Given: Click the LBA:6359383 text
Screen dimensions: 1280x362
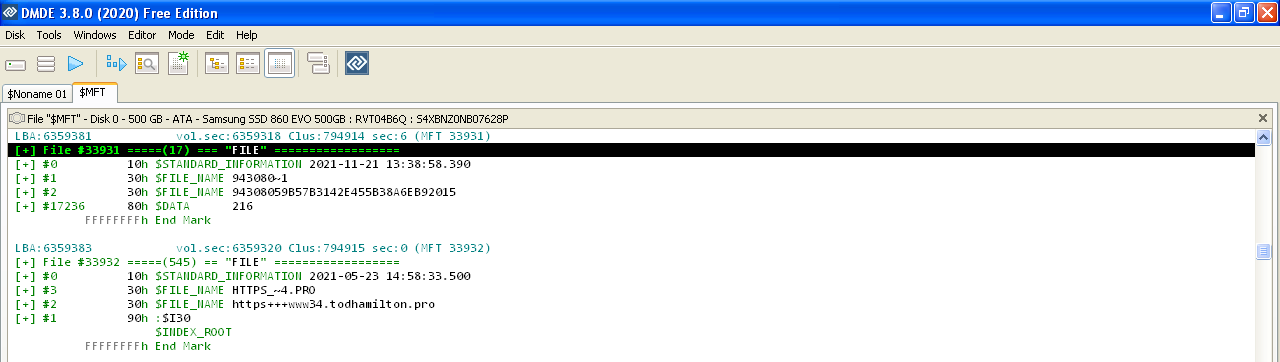Looking at the screenshot, I should tap(53, 248).
